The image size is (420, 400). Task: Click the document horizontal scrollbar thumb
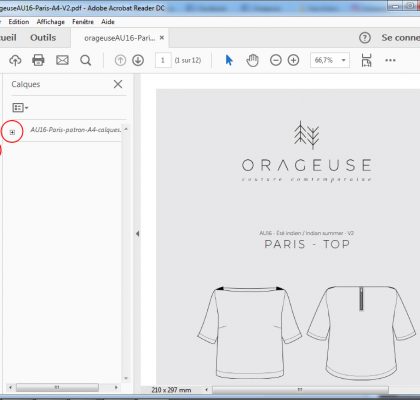tap(300, 390)
